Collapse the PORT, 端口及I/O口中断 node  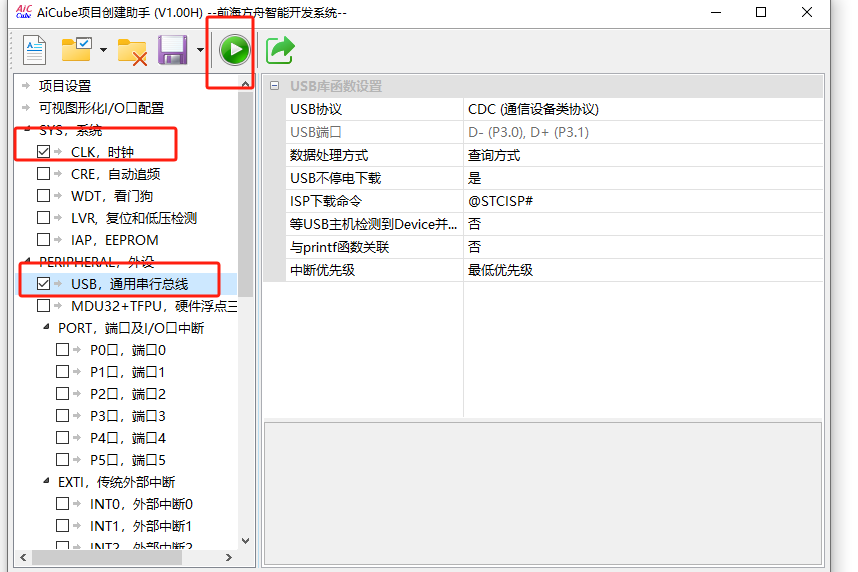[47, 327]
